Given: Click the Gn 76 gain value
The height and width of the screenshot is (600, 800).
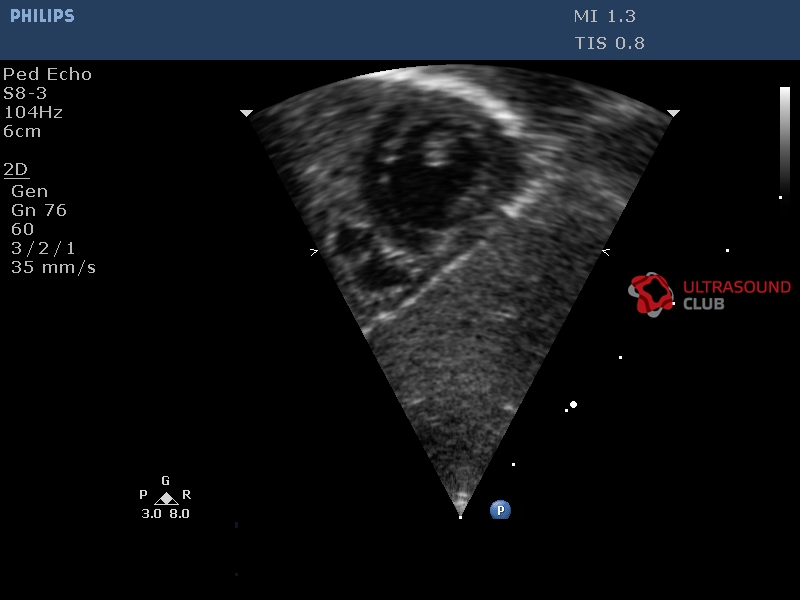Looking at the screenshot, I should coord(39,210).
